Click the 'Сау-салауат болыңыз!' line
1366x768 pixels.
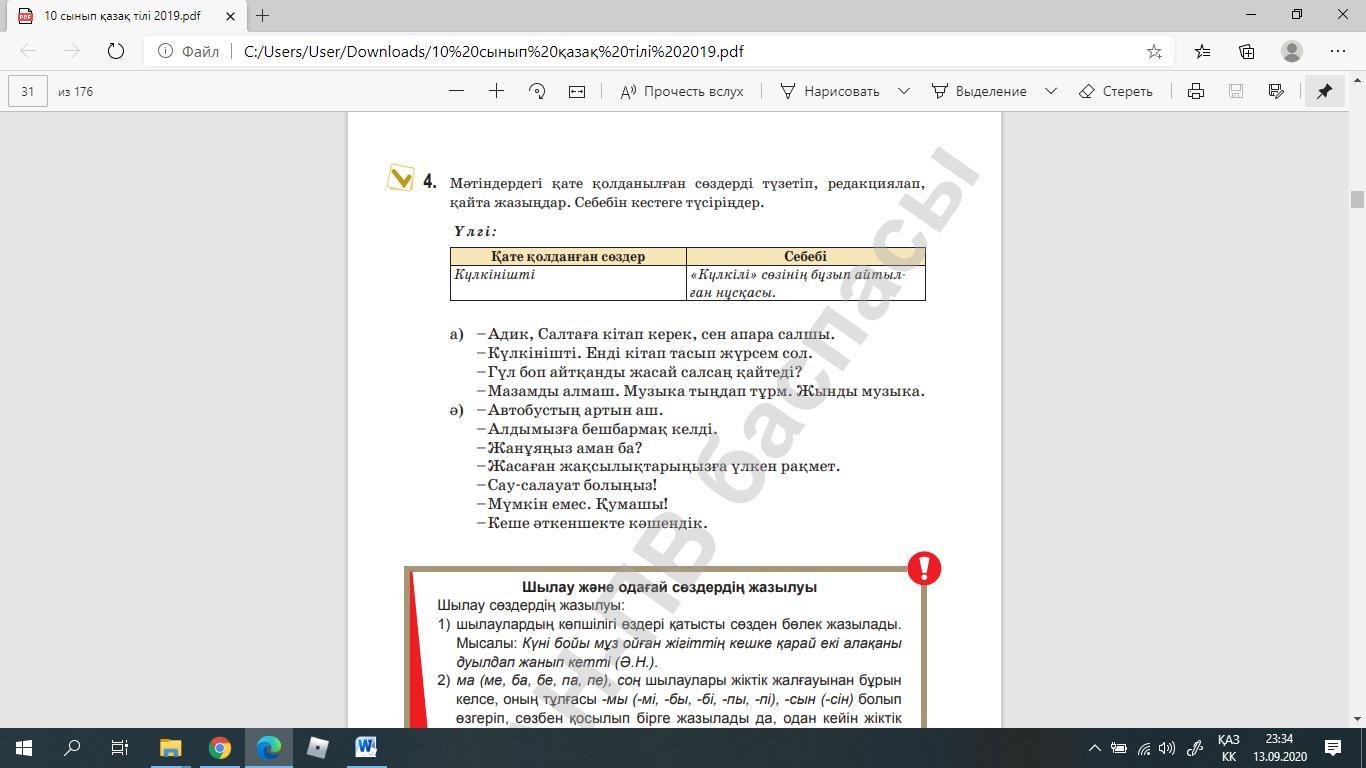(567, 485)
